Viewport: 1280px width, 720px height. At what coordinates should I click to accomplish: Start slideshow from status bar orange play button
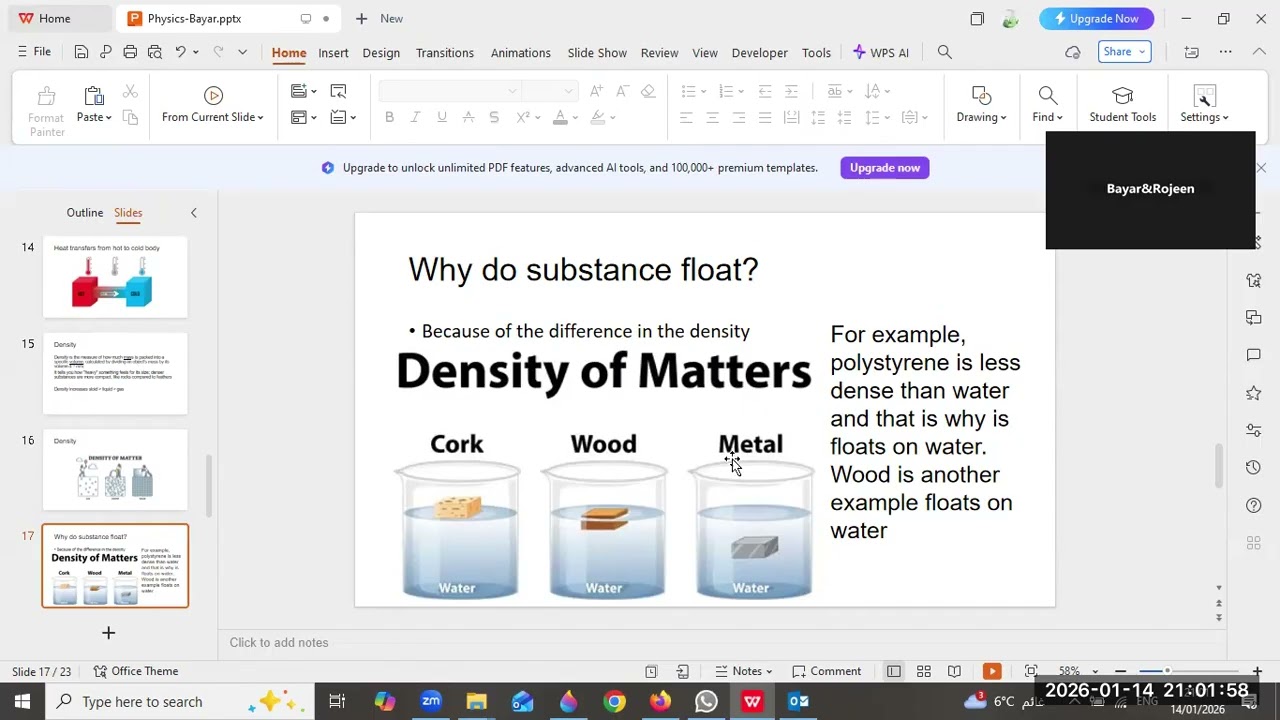pyautogui.click(x=992, y=671)
